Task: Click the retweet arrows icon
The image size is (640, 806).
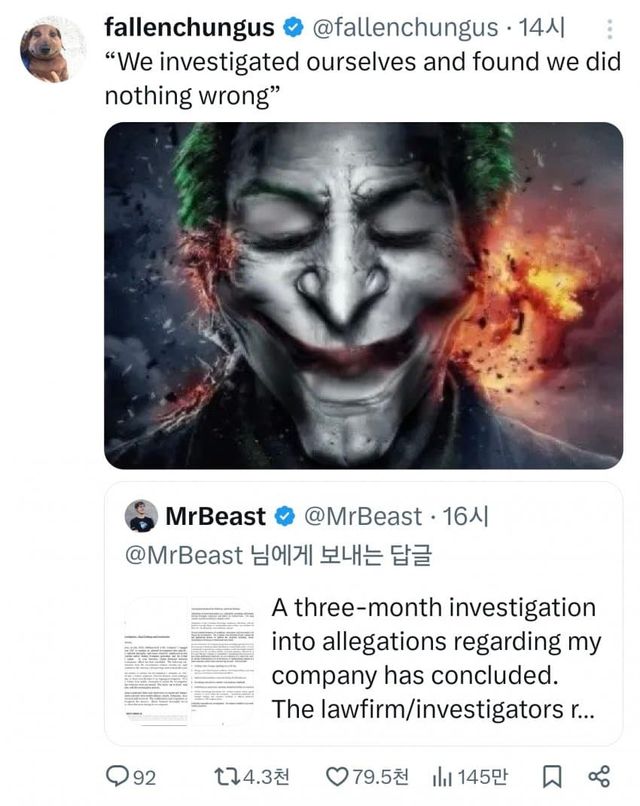Action: pos(227,777)
